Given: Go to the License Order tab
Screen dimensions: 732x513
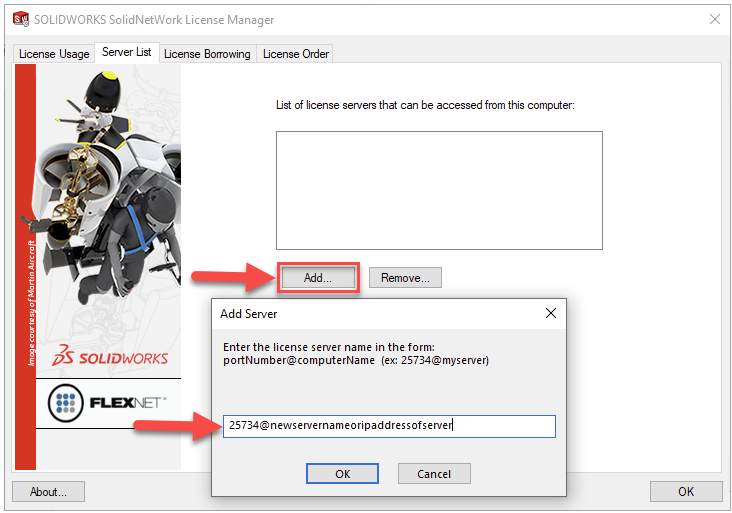Looking at the screenshot, I should click(x=295, y=54).
